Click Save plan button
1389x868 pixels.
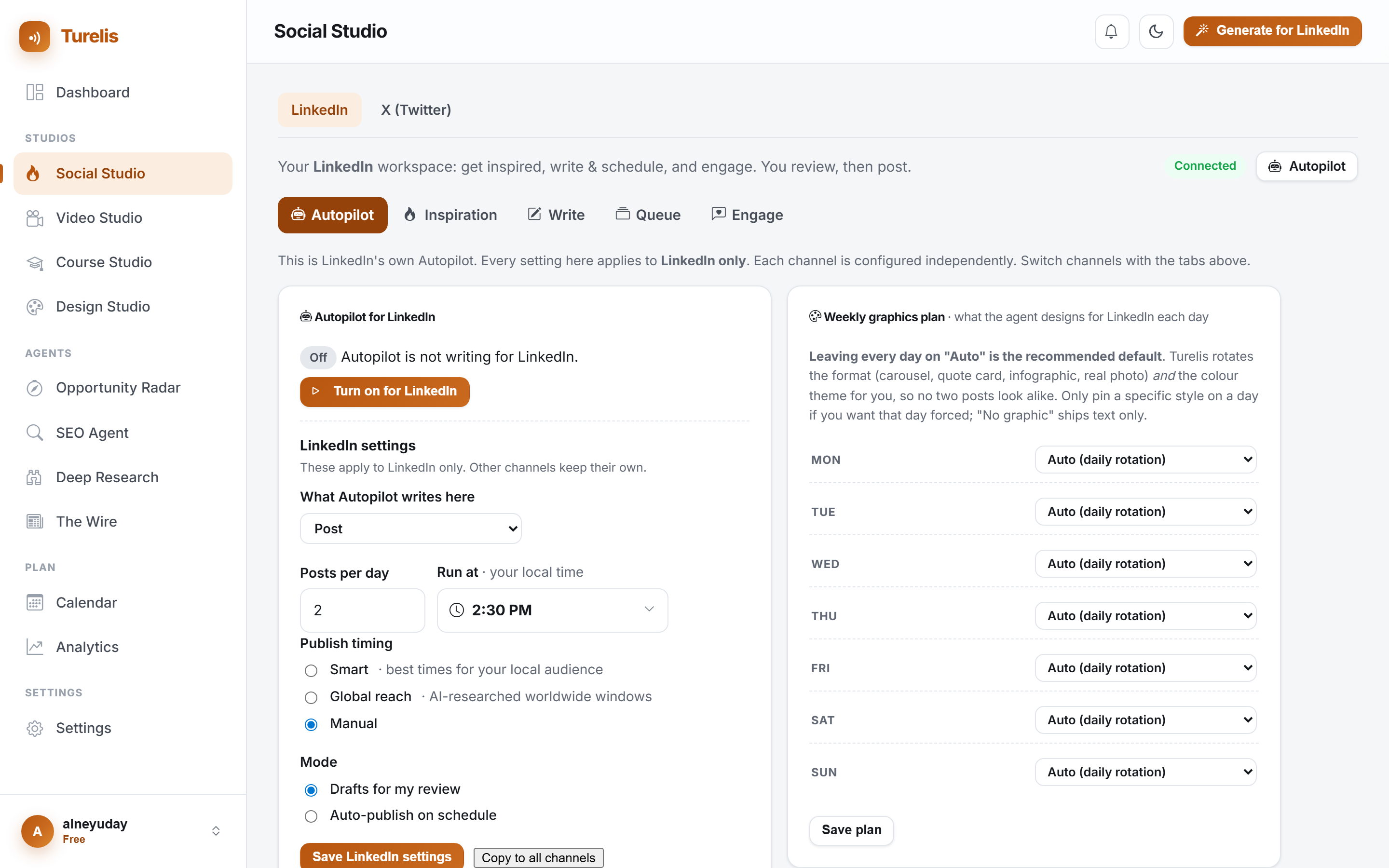click(x=851, y=830)
